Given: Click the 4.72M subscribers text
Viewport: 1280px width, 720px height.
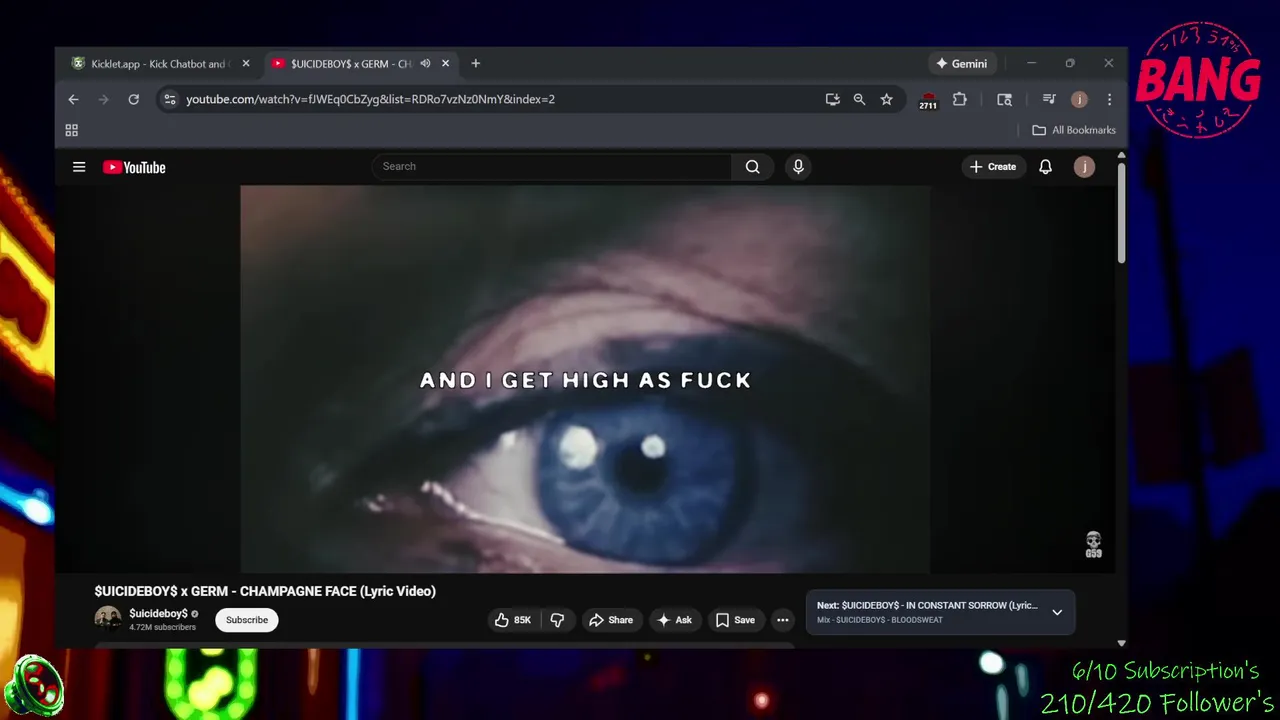Looking at the screenshot, I should tap(162, 627).
